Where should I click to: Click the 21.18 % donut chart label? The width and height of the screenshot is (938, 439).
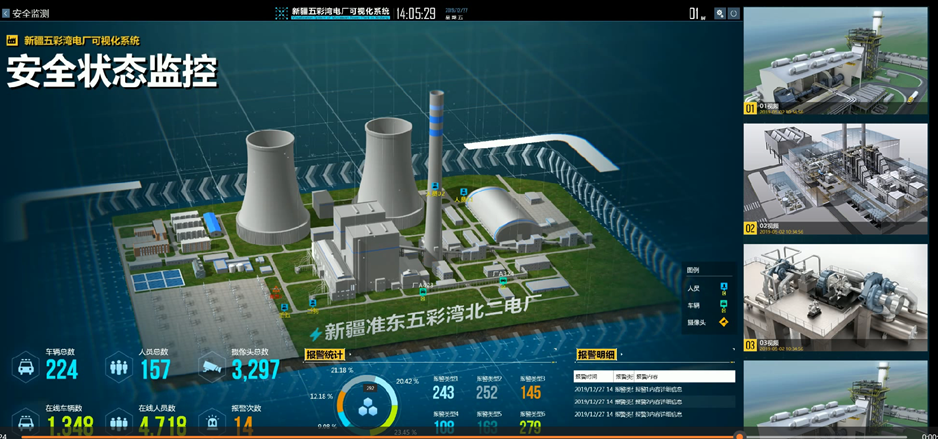point(342,370)
